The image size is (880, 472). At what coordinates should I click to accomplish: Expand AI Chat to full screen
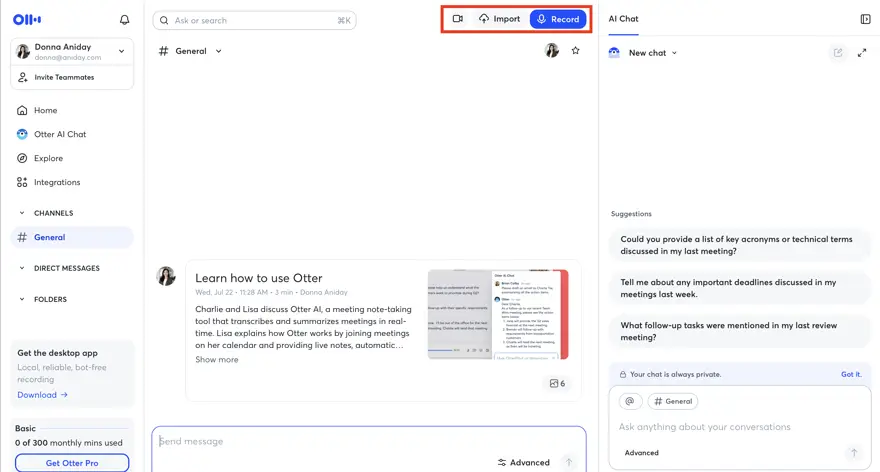[861, 53]
